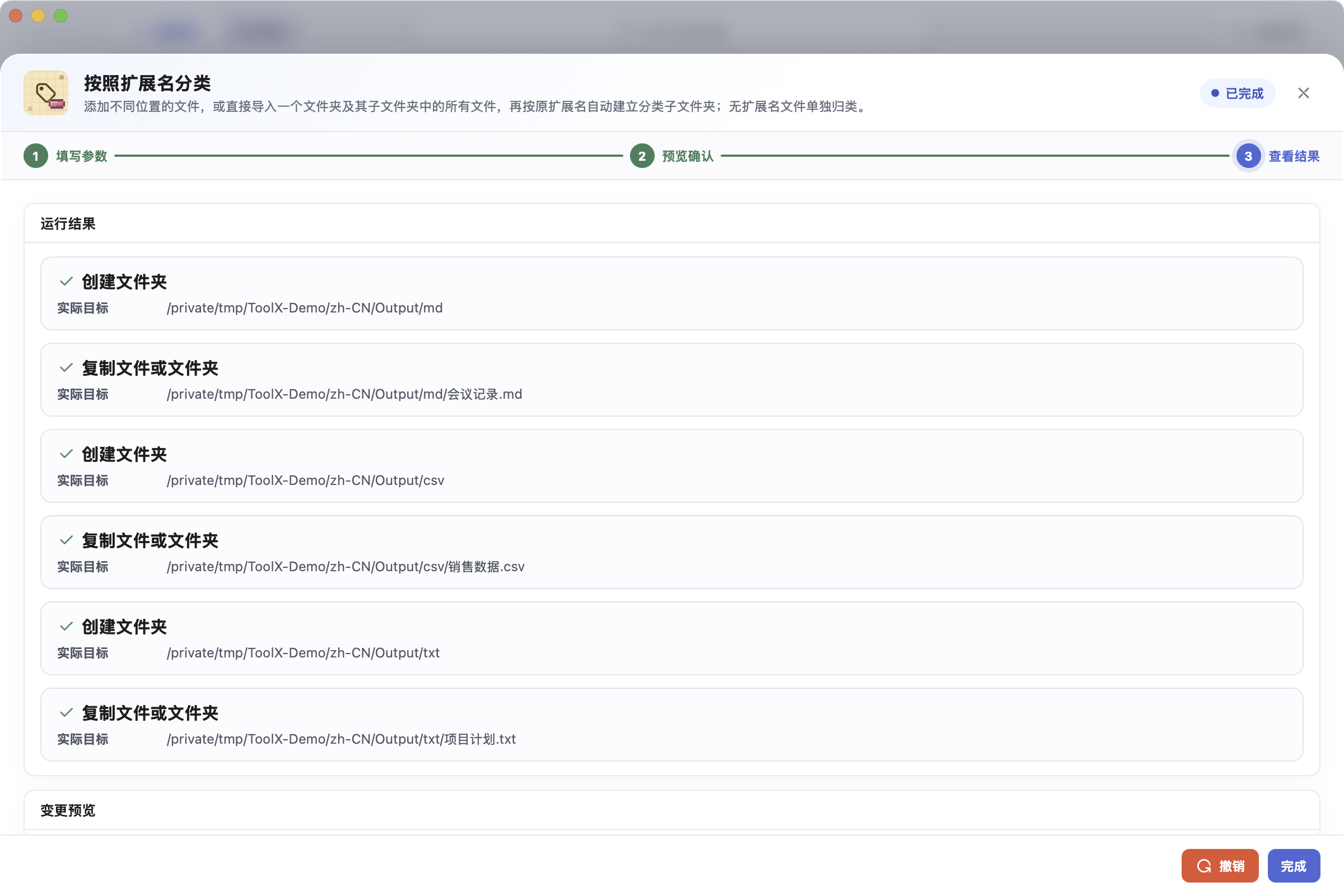The height and width of the screenshot is (896, 1344).
Task: Click the 运行结果 section header
Action: 68,223
